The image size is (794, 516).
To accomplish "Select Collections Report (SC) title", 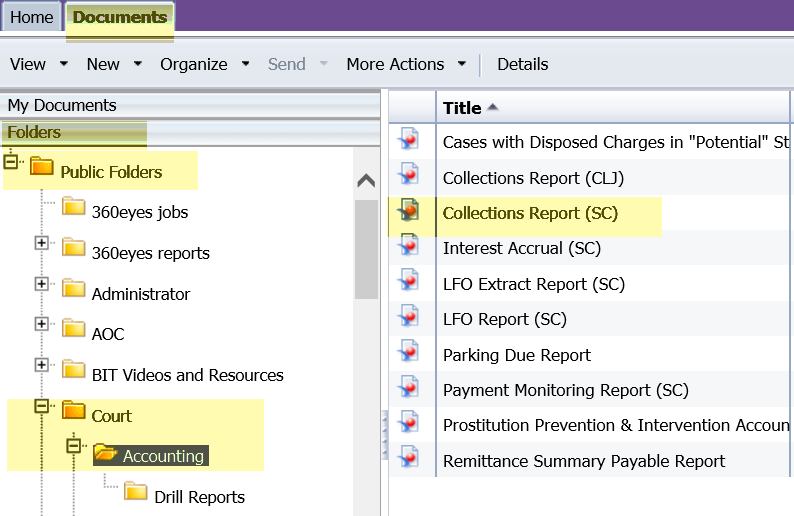I will [x=530, y=213].
